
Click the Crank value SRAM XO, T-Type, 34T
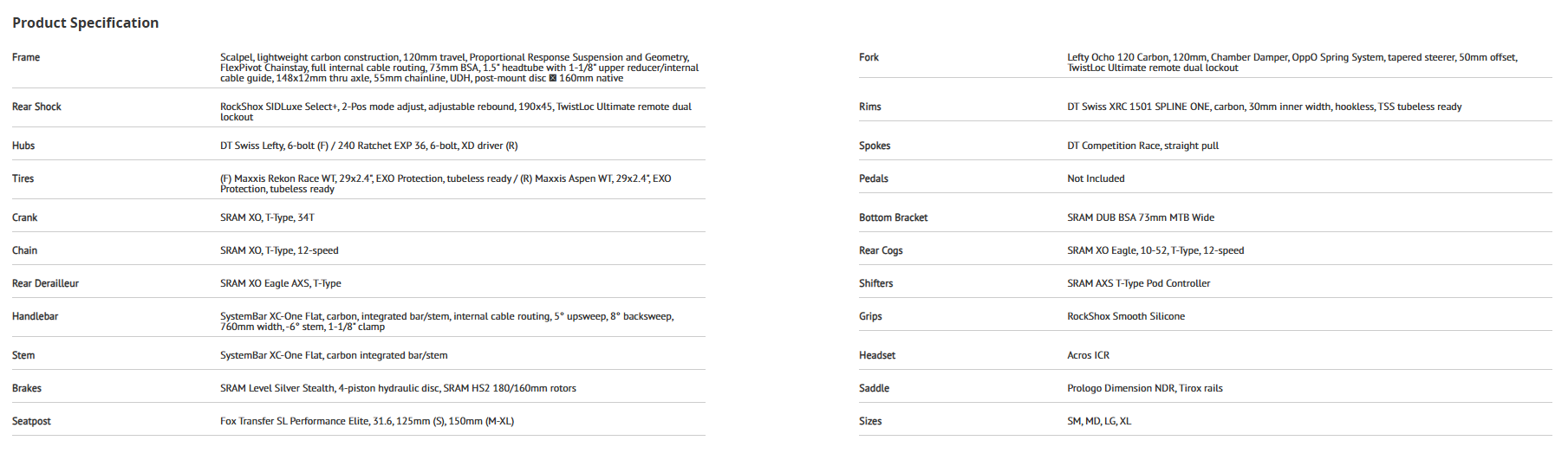267,217
